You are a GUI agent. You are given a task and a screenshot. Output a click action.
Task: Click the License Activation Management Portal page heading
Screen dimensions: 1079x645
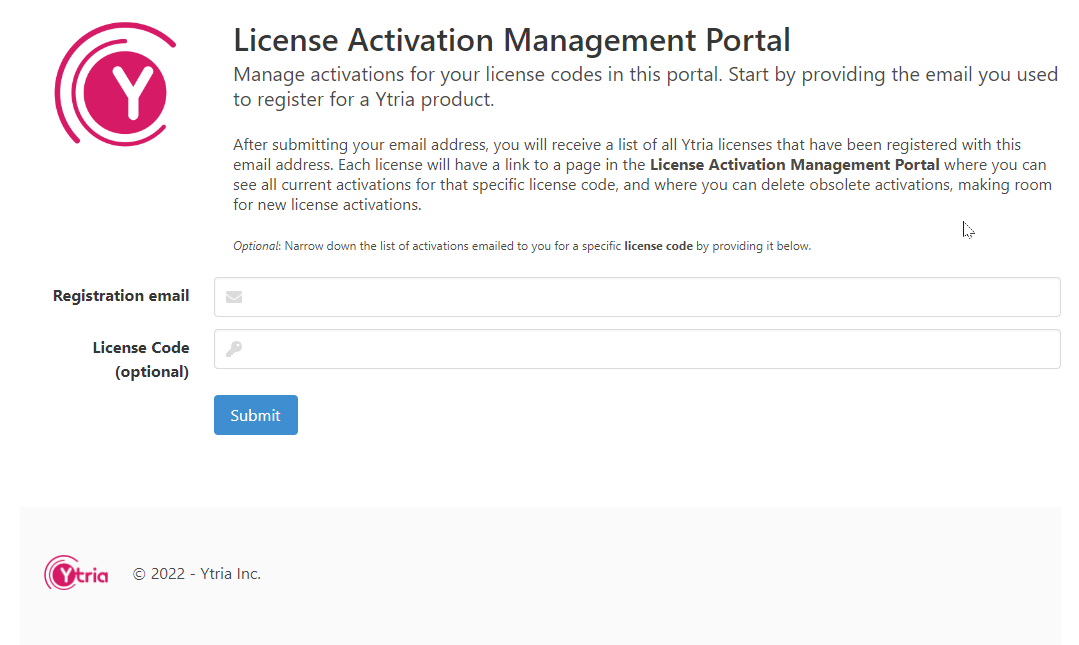511,40
